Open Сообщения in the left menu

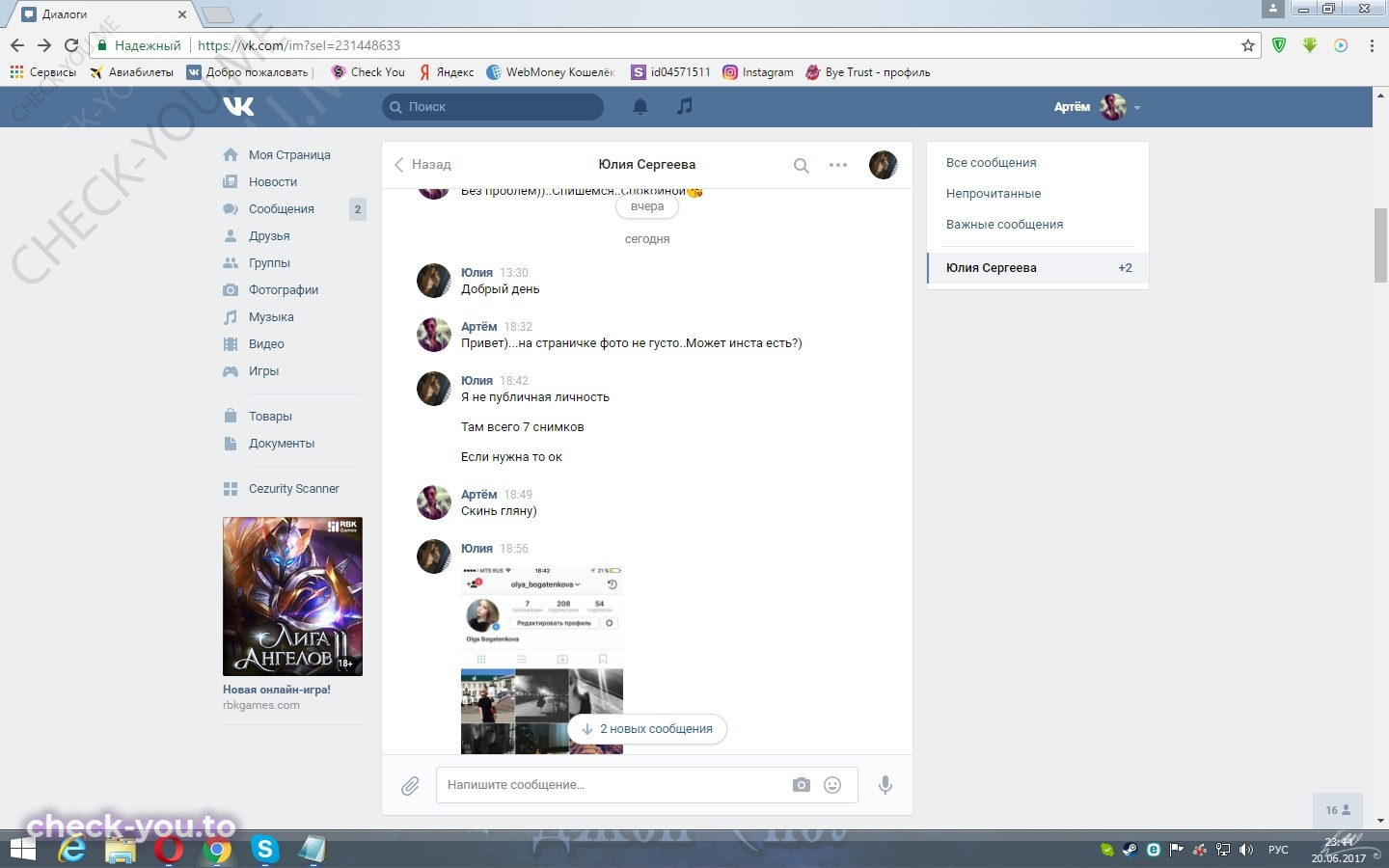[x=281, y=209]
